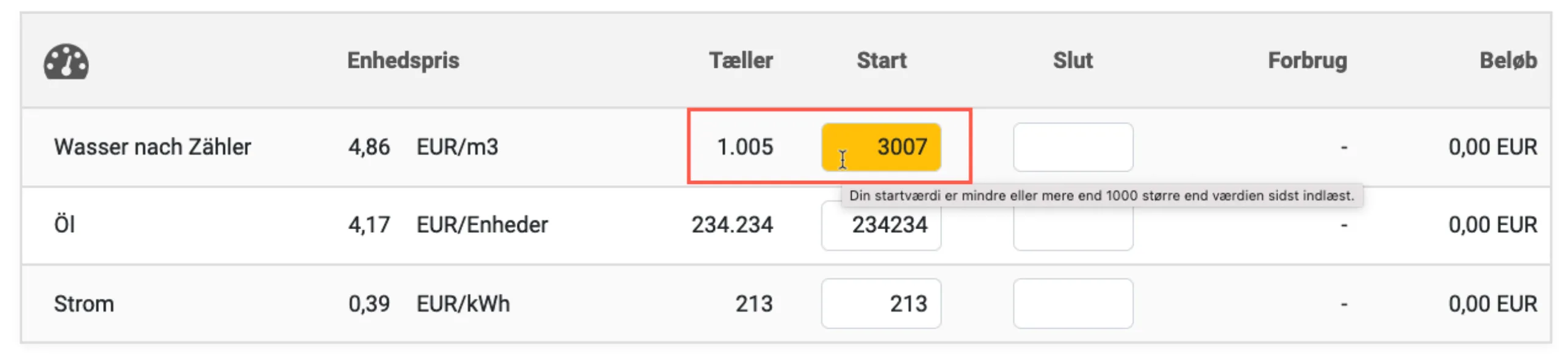Click the Slut column header
Image resolution: width=1568 pixels, height=358 pixels.
[x=1072, y=60]
